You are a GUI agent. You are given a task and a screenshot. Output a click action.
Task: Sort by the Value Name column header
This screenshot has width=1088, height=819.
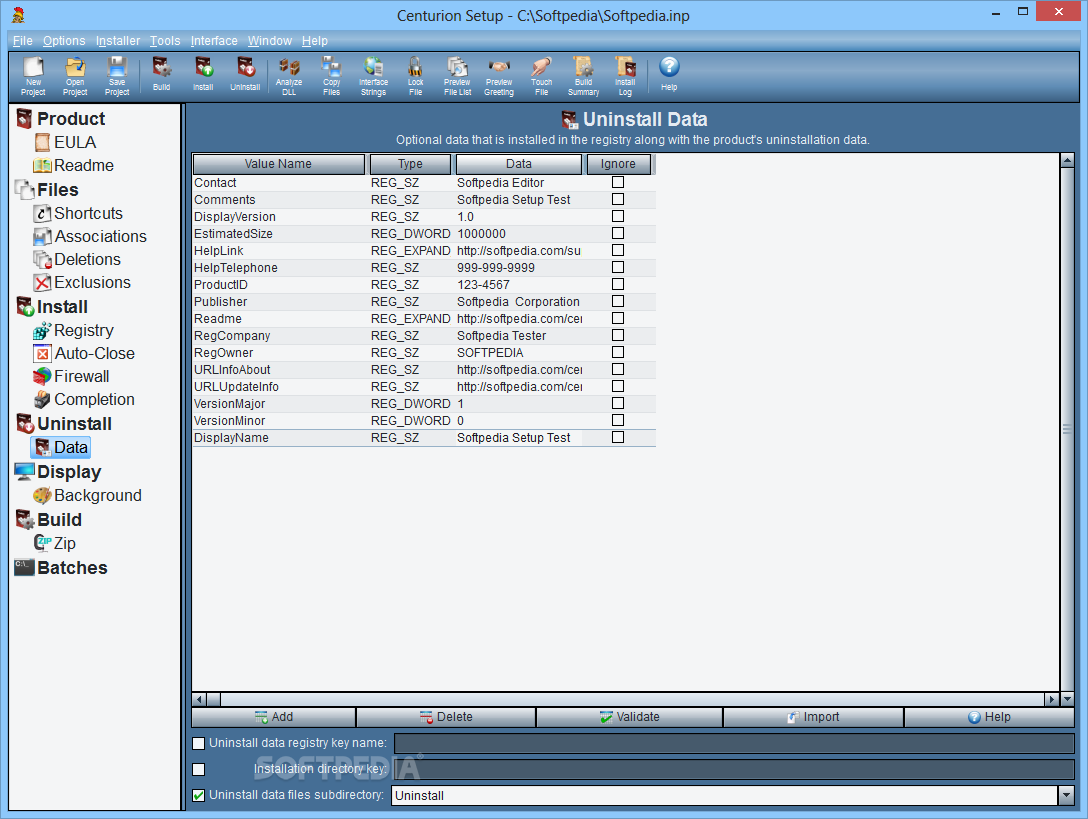pyautogui.click(x=278, y=164)
